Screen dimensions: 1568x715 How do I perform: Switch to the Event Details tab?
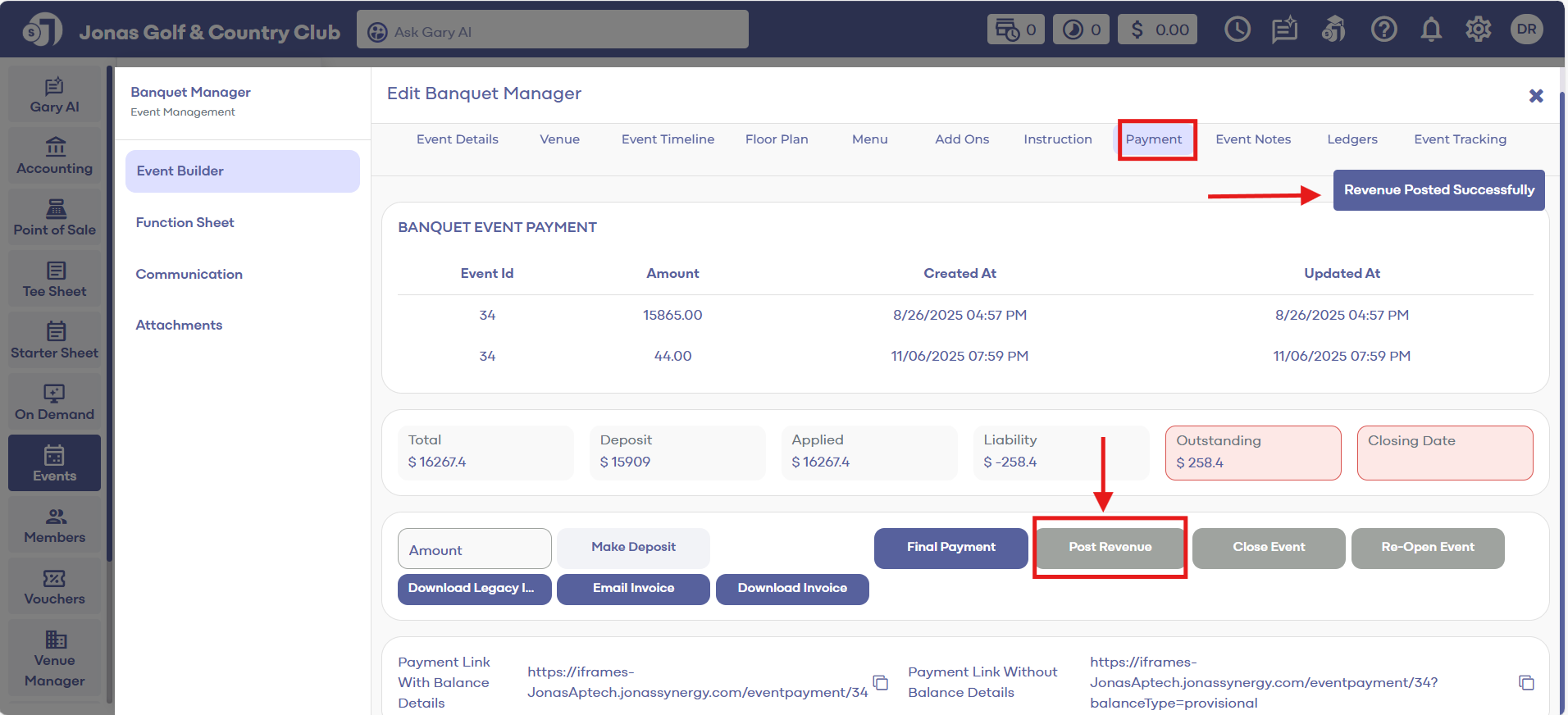pos(457,139)
